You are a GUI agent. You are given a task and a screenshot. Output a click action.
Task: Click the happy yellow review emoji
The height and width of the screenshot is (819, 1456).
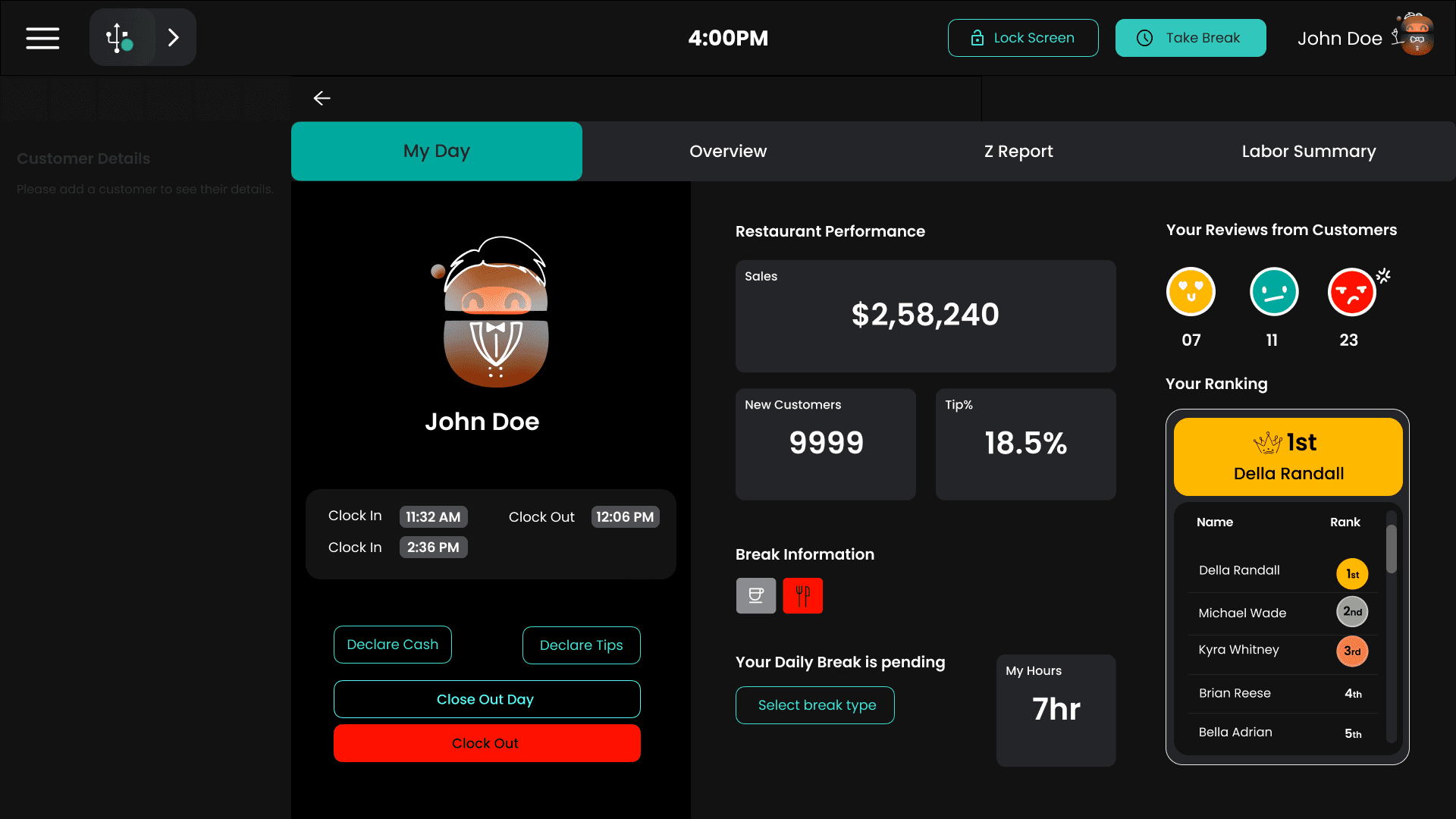coord(1191,292)
